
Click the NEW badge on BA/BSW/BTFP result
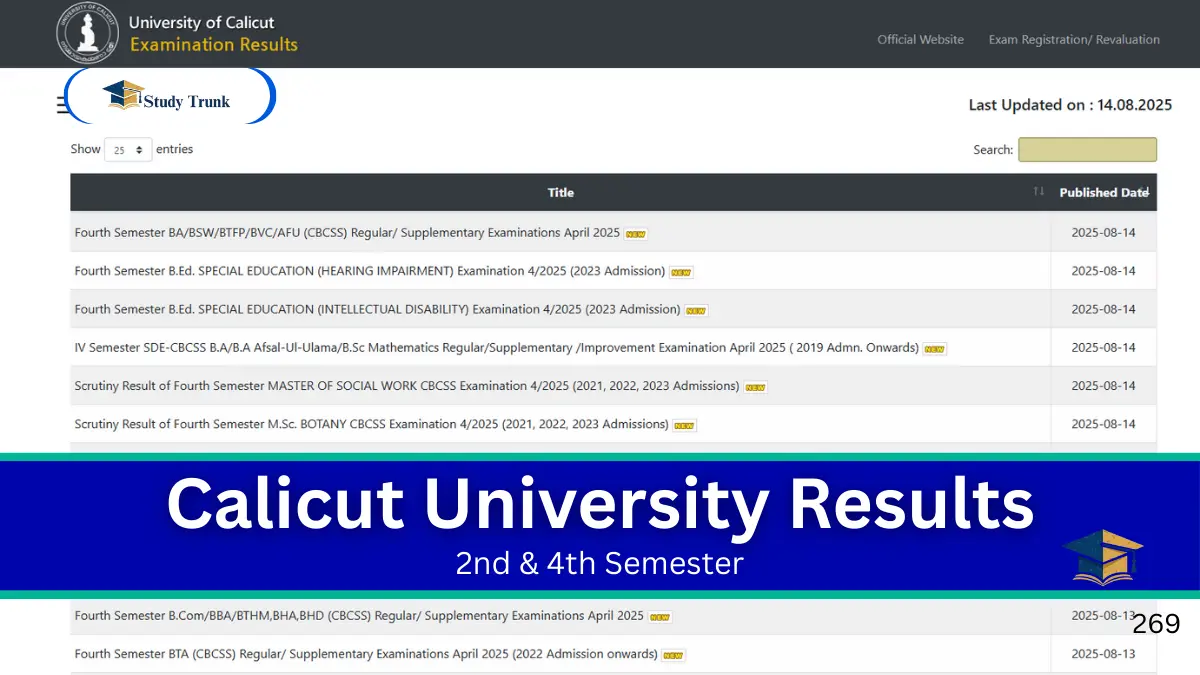pyautogui.click(x=636, y=234)
